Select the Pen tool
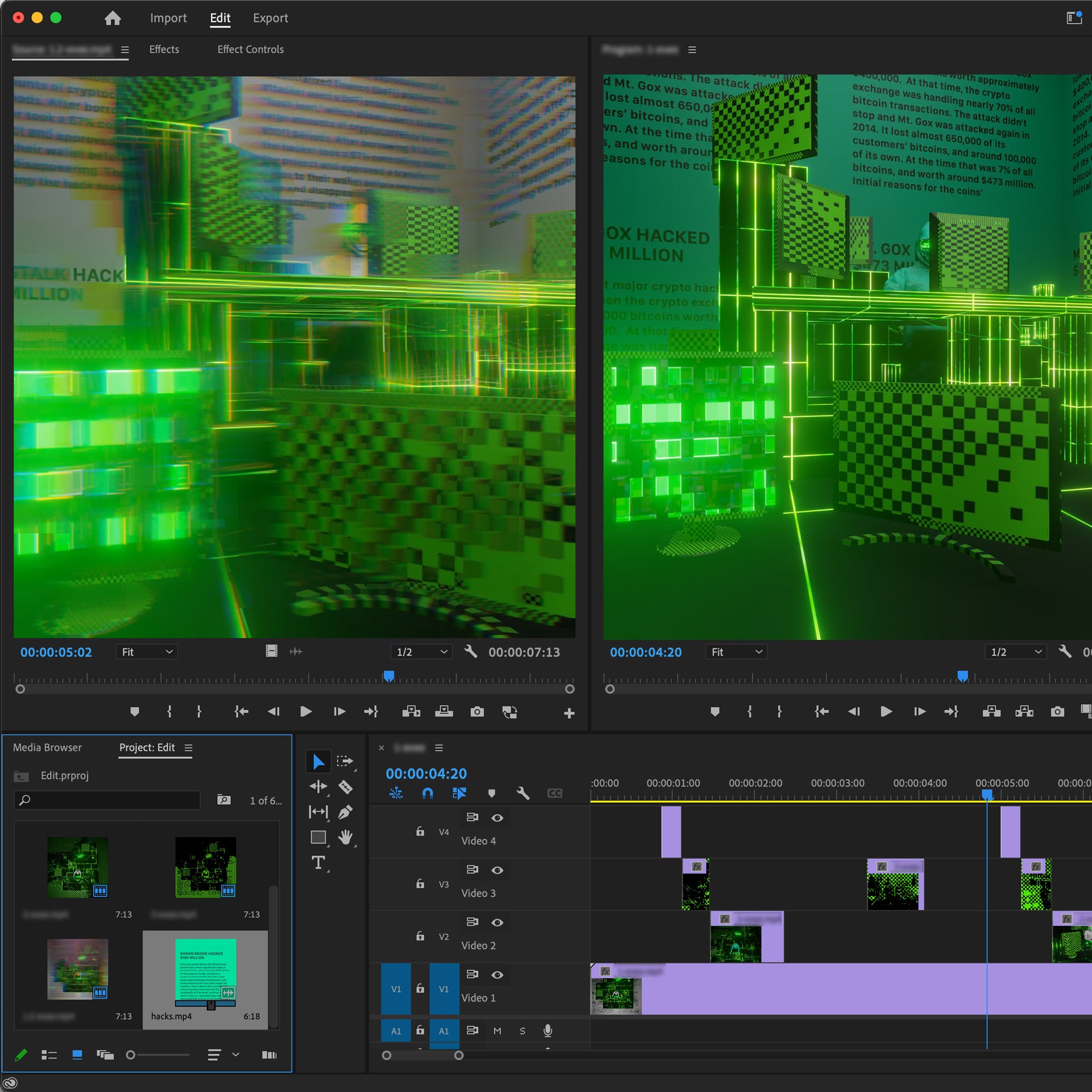This screenshot has height=1092, width=1092. (345, 812)
